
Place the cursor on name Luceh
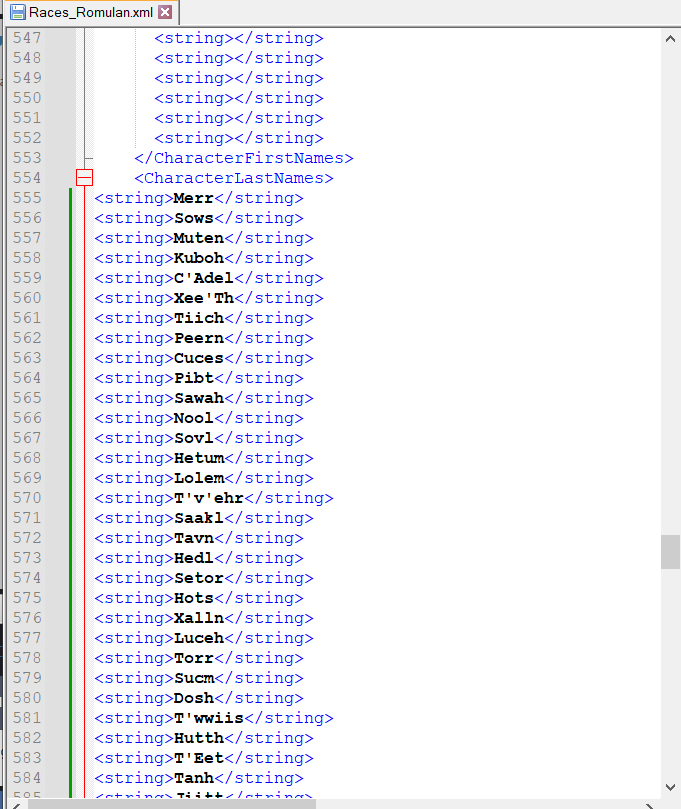pyautogui.click(x=199, y=638)
